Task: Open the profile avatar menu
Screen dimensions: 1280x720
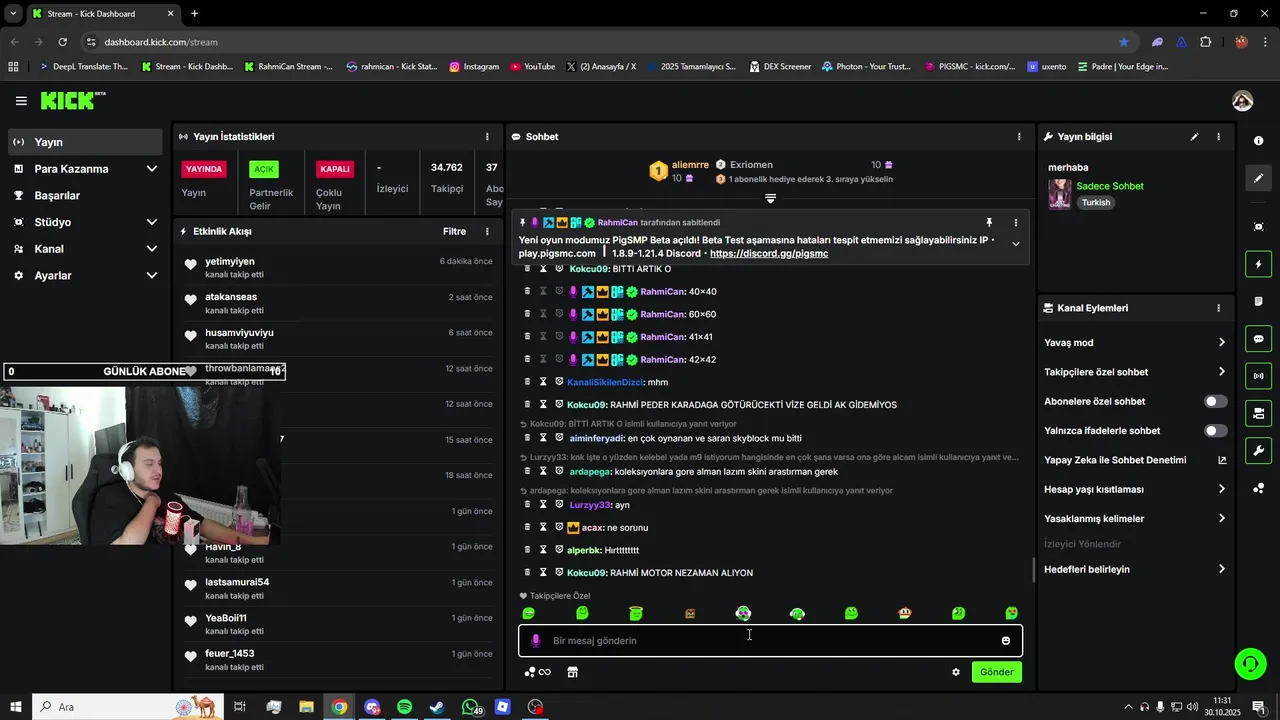Action: tap(1243, 101)
